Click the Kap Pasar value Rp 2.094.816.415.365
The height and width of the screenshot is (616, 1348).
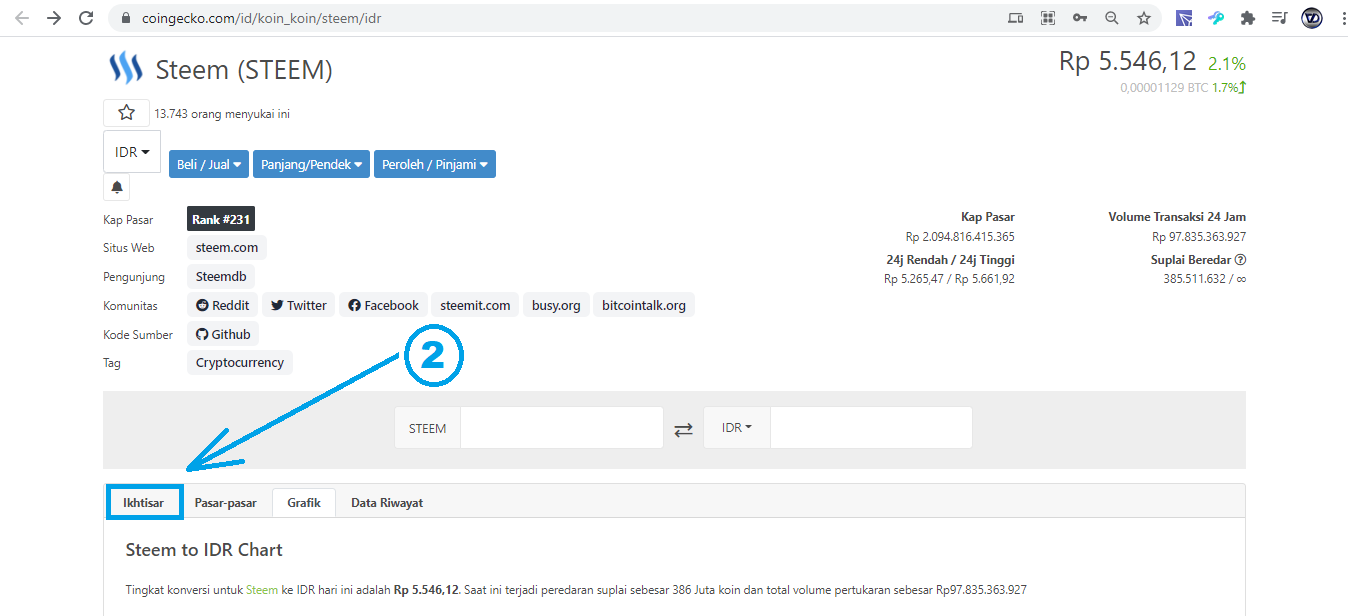(x=960, y=237)
